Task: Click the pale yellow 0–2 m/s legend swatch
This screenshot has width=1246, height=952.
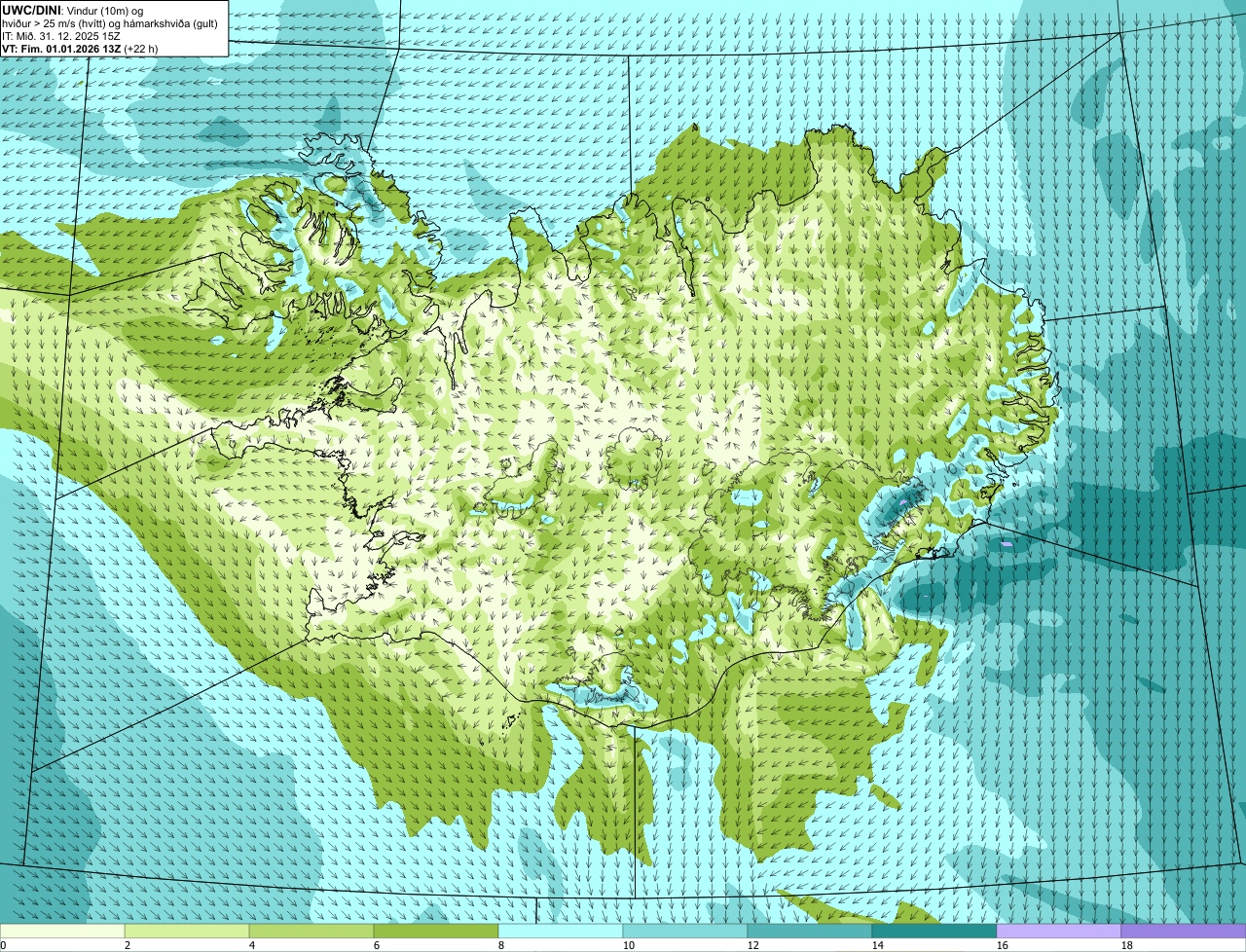Action: click(x=62, y=931)
